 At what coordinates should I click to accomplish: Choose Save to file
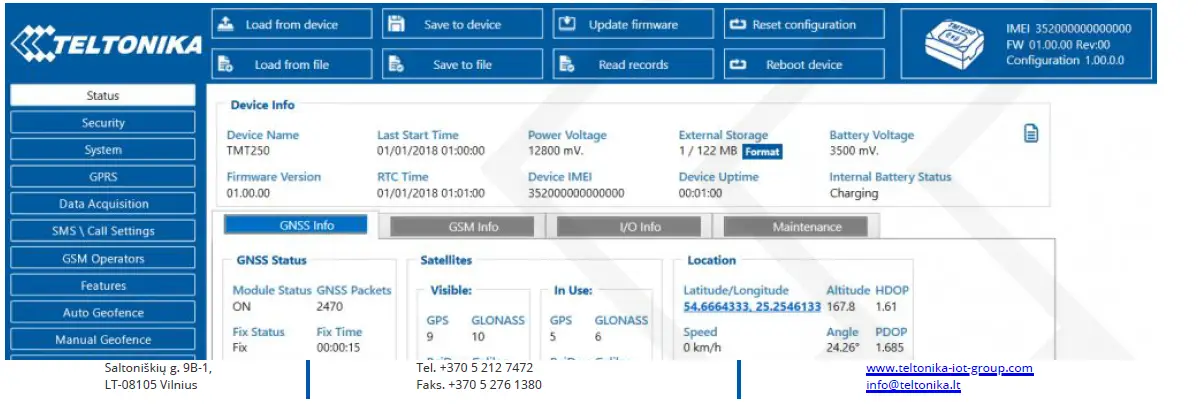tap(461, 64)
